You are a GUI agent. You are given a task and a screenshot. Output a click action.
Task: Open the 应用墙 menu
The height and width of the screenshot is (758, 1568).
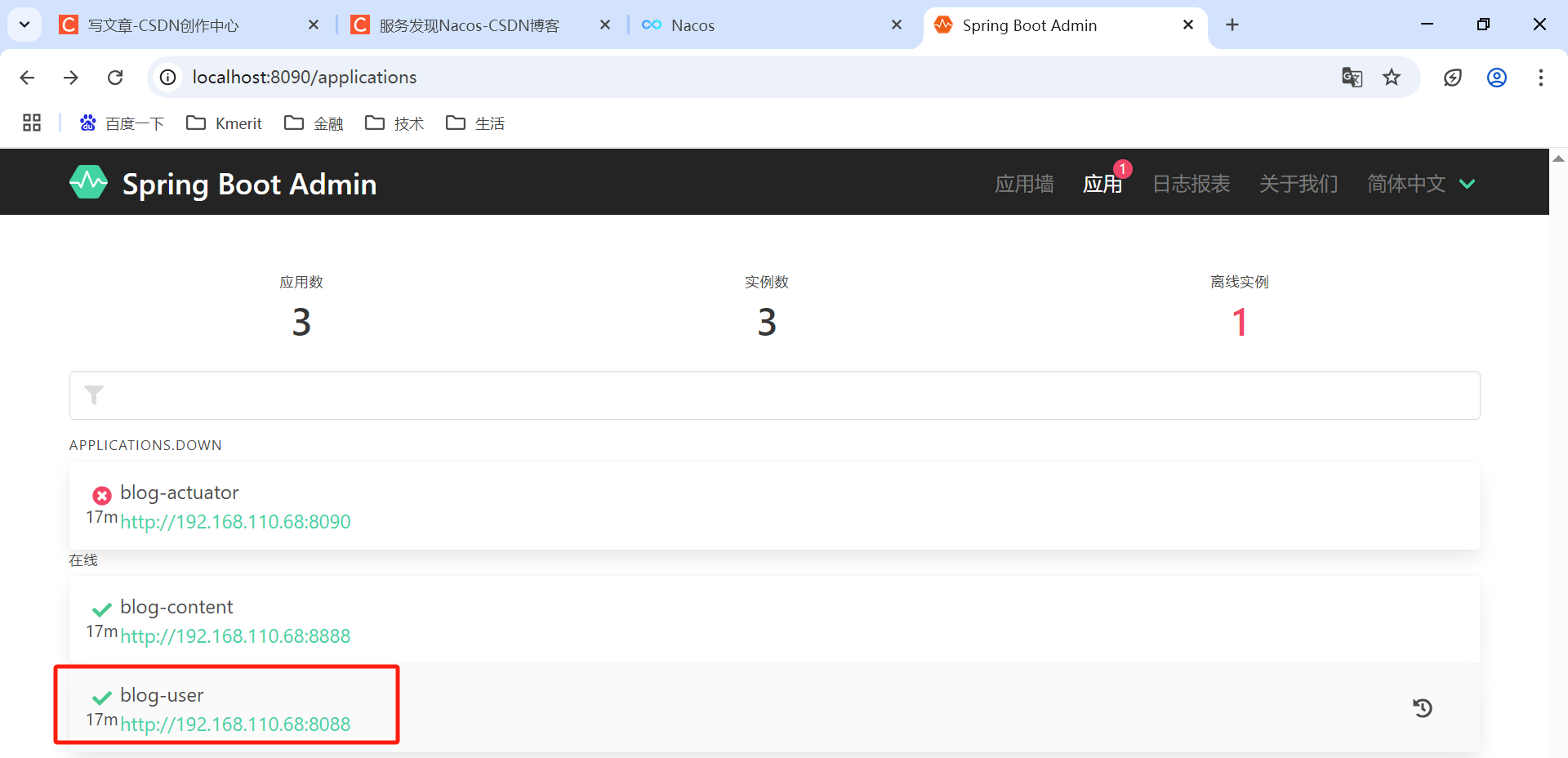coord(1024,184)
